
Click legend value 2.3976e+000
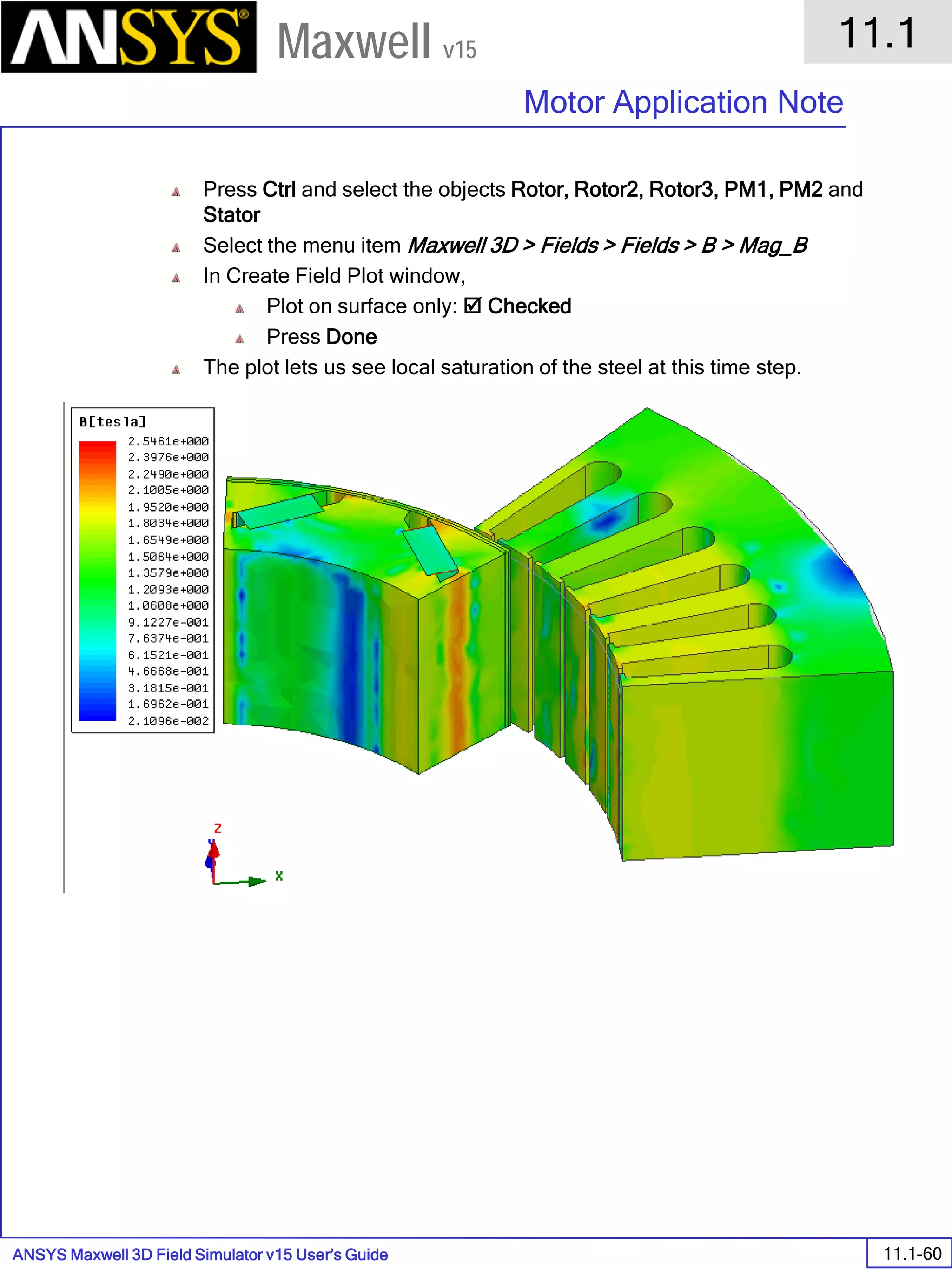click(x=168, y=457)
